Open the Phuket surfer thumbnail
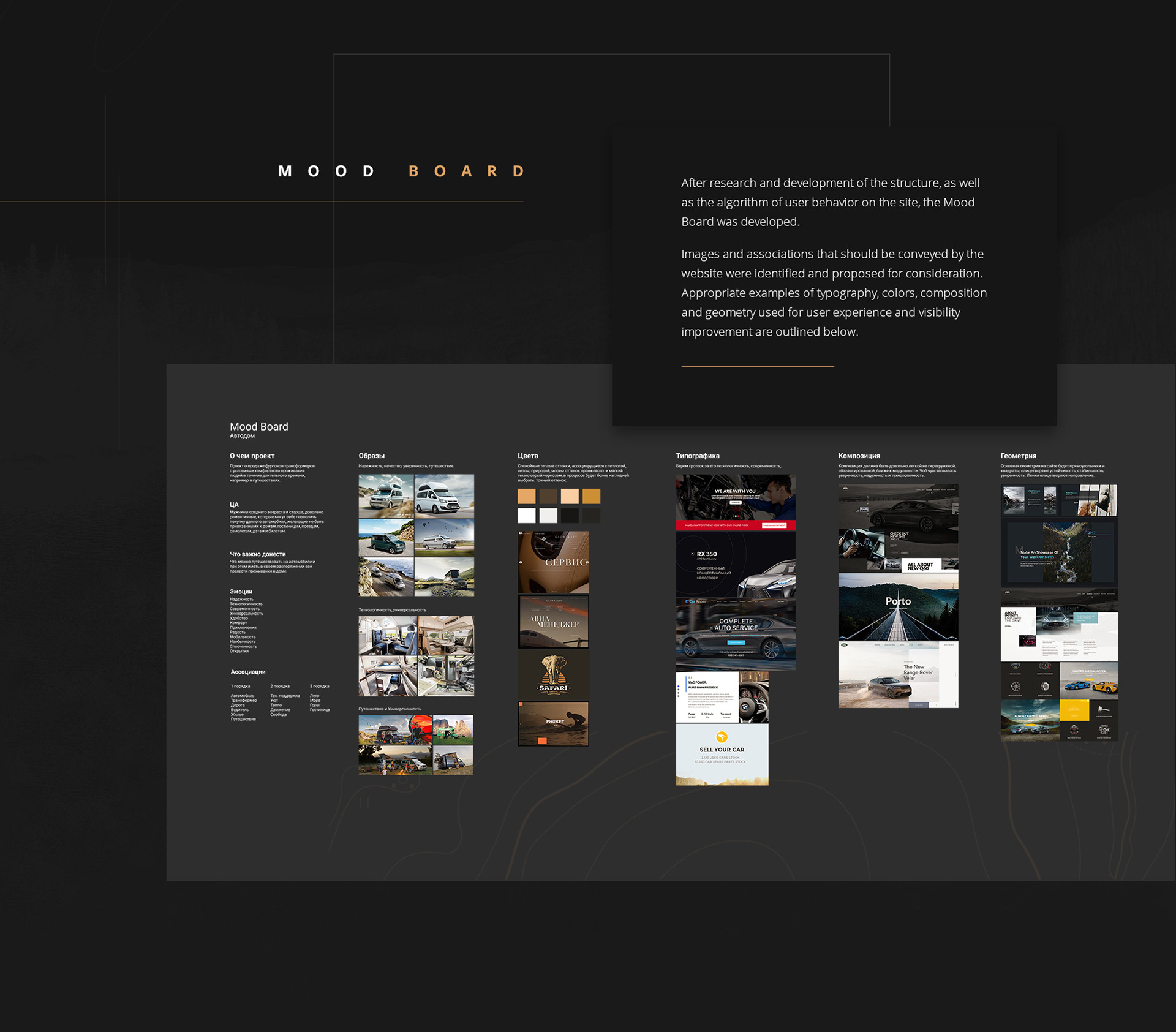1176x1032 pixels. pos(553,723)
